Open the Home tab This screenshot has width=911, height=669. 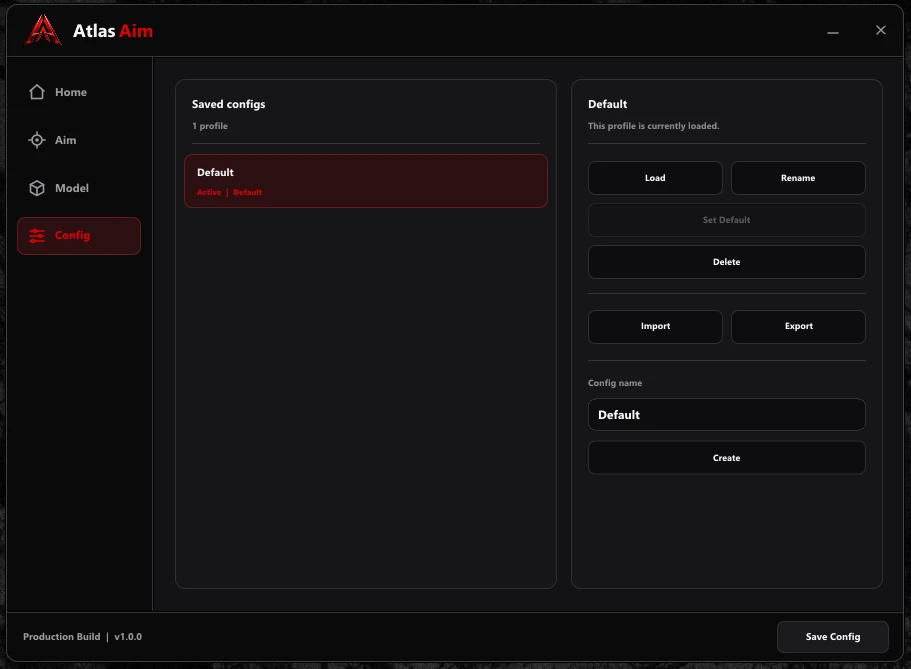tap(79, 92)
